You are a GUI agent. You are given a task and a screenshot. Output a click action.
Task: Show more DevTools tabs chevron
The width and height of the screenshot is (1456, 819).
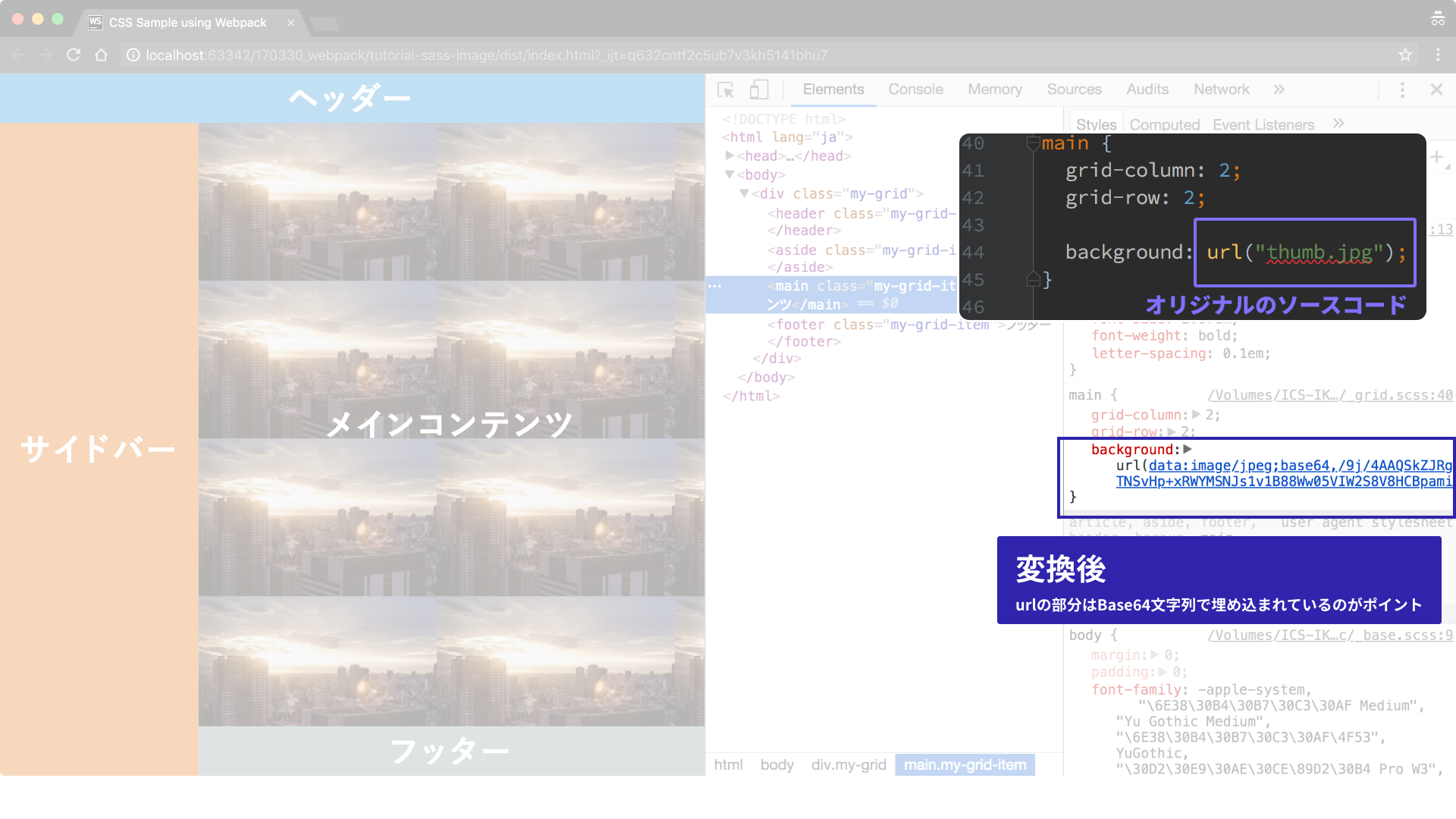click(x=1279, y=89)
